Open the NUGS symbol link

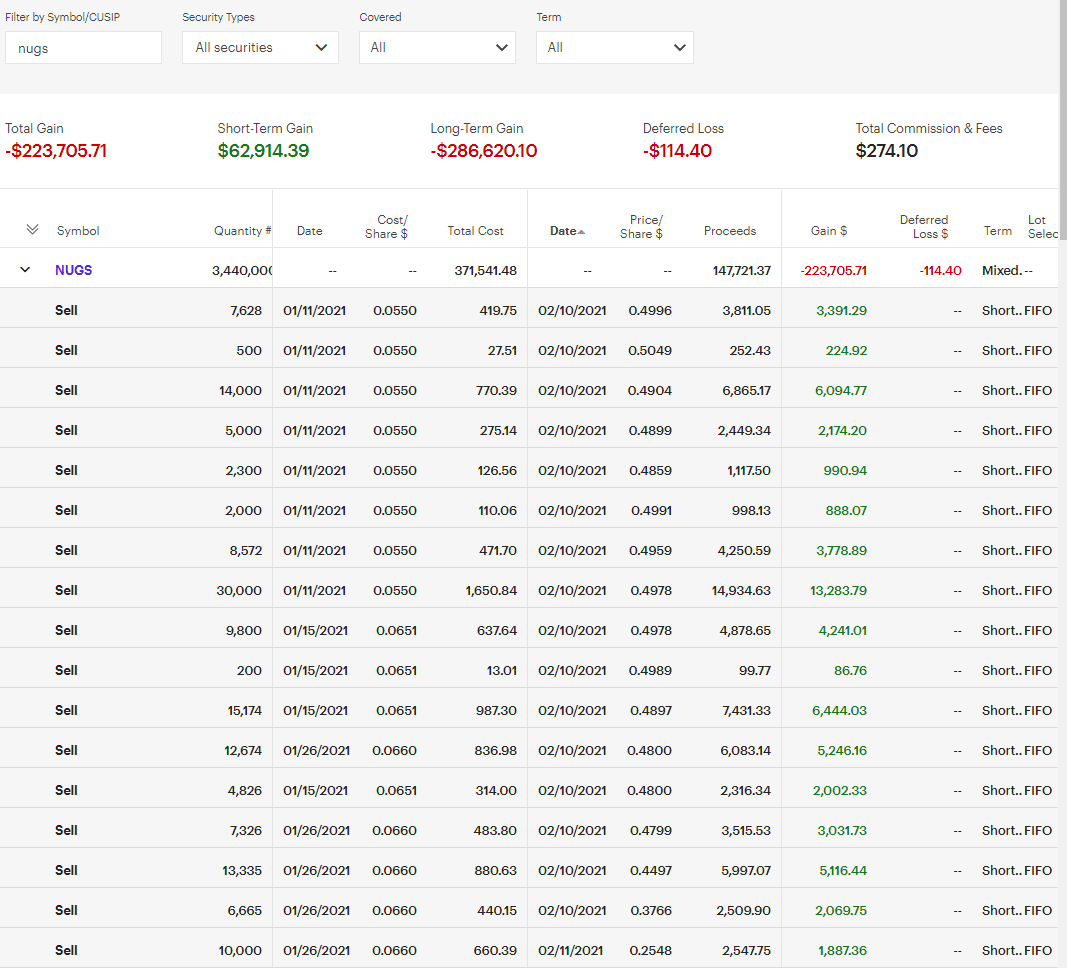click(x=73, y=270)
